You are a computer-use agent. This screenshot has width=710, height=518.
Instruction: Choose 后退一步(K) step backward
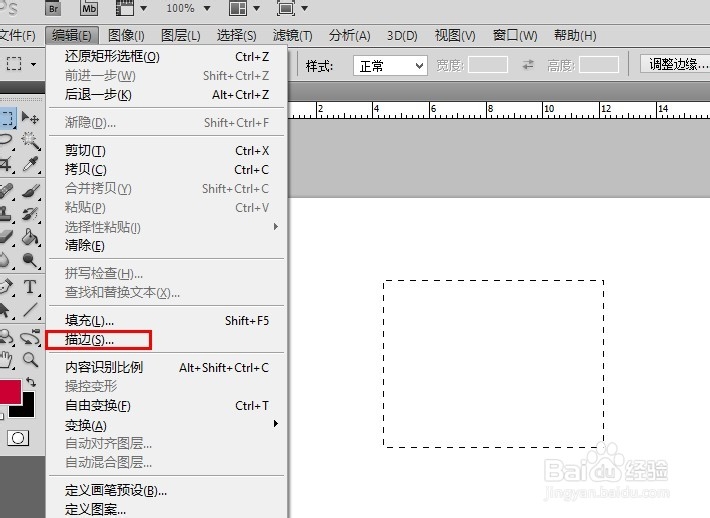(167, 95)
